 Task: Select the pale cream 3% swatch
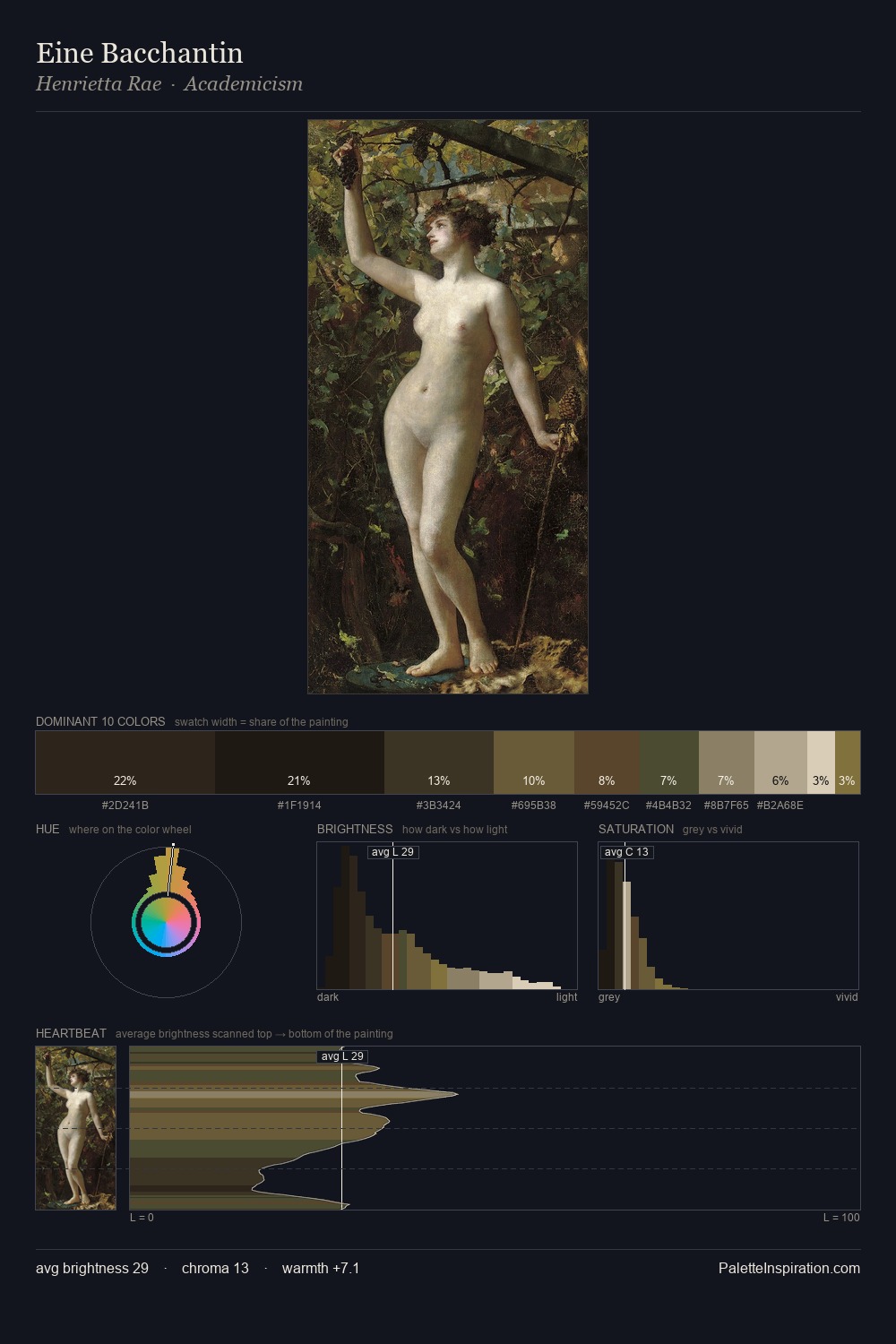822,762
